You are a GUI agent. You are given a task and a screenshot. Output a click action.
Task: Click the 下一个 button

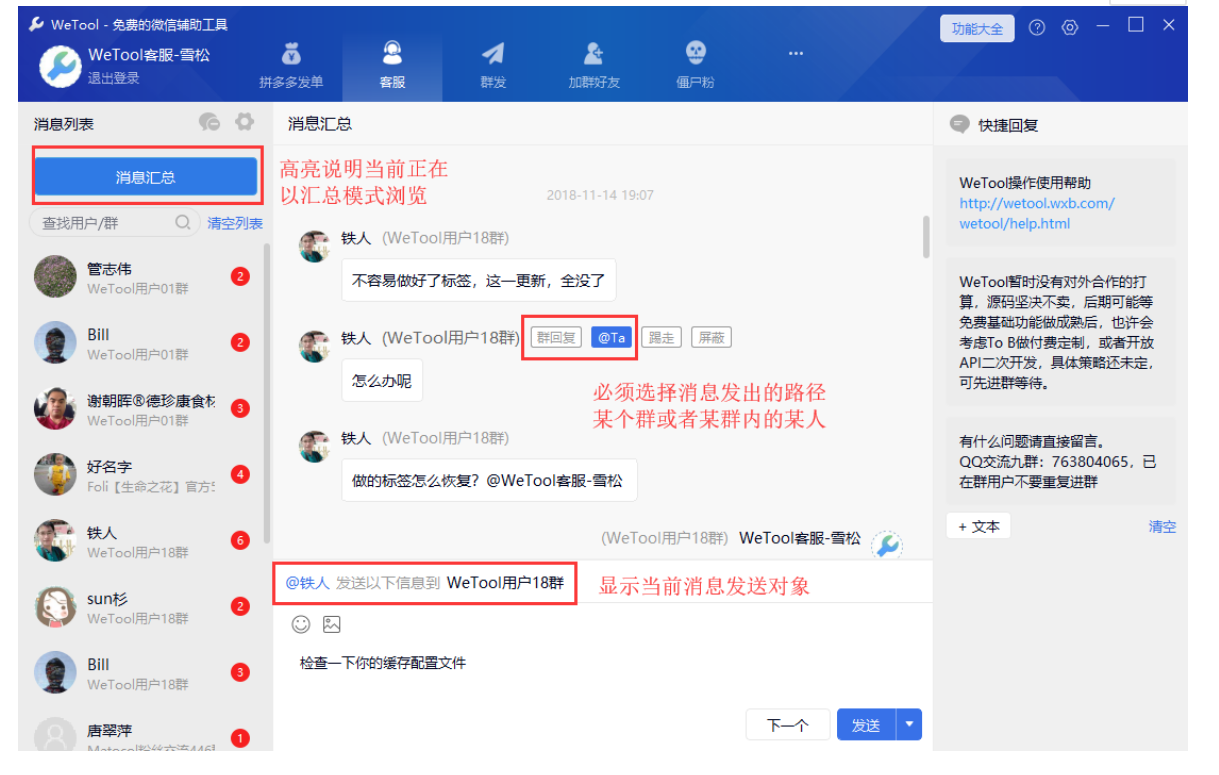coord(788,726)
